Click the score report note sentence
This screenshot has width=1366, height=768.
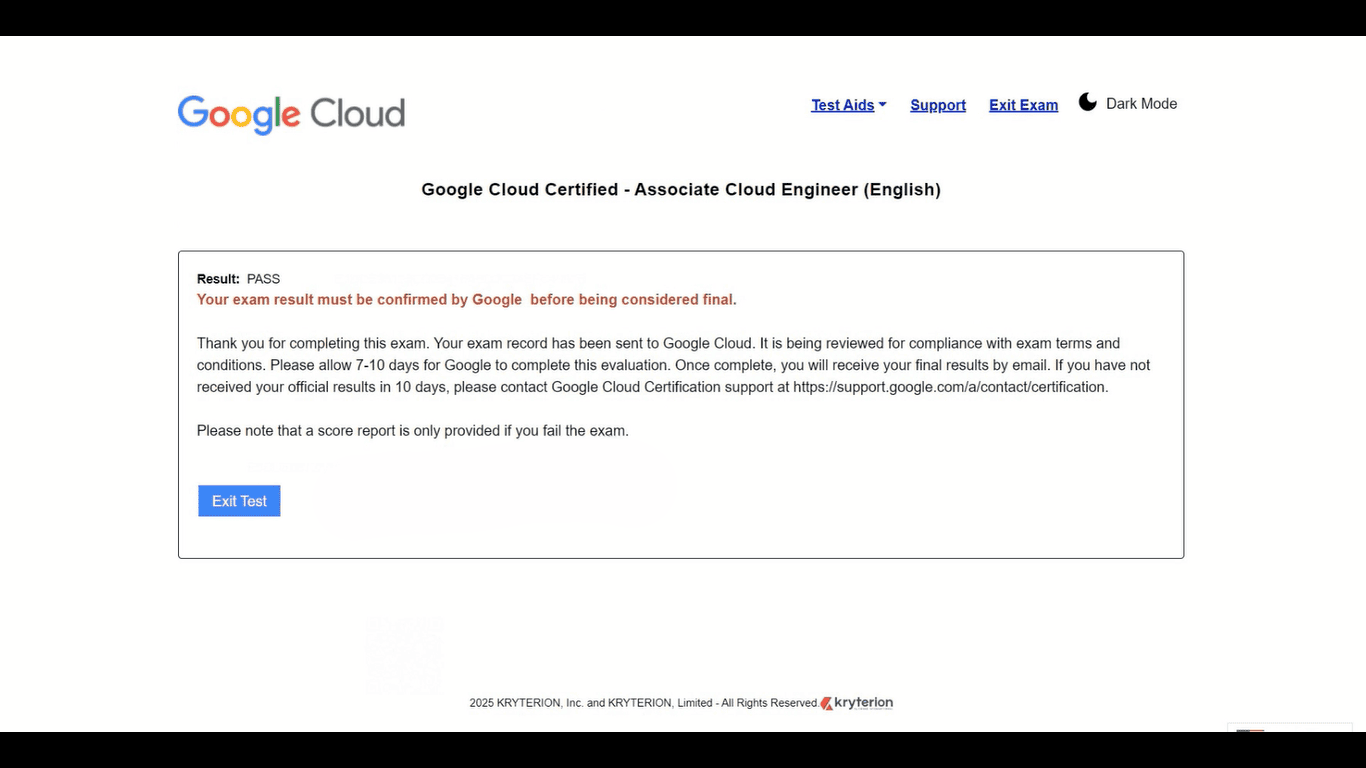412,431
